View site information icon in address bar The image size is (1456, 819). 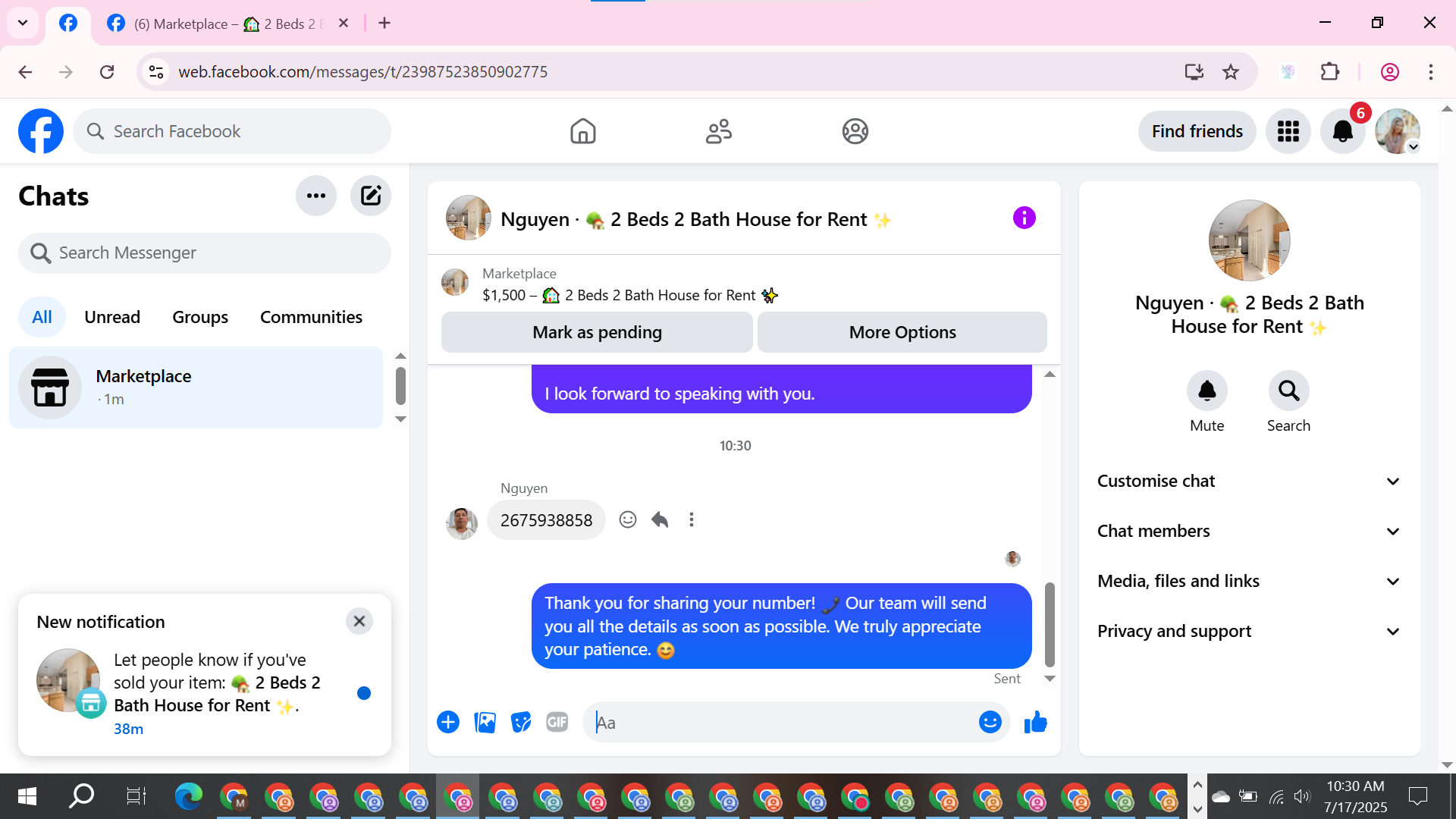point(156,72)
